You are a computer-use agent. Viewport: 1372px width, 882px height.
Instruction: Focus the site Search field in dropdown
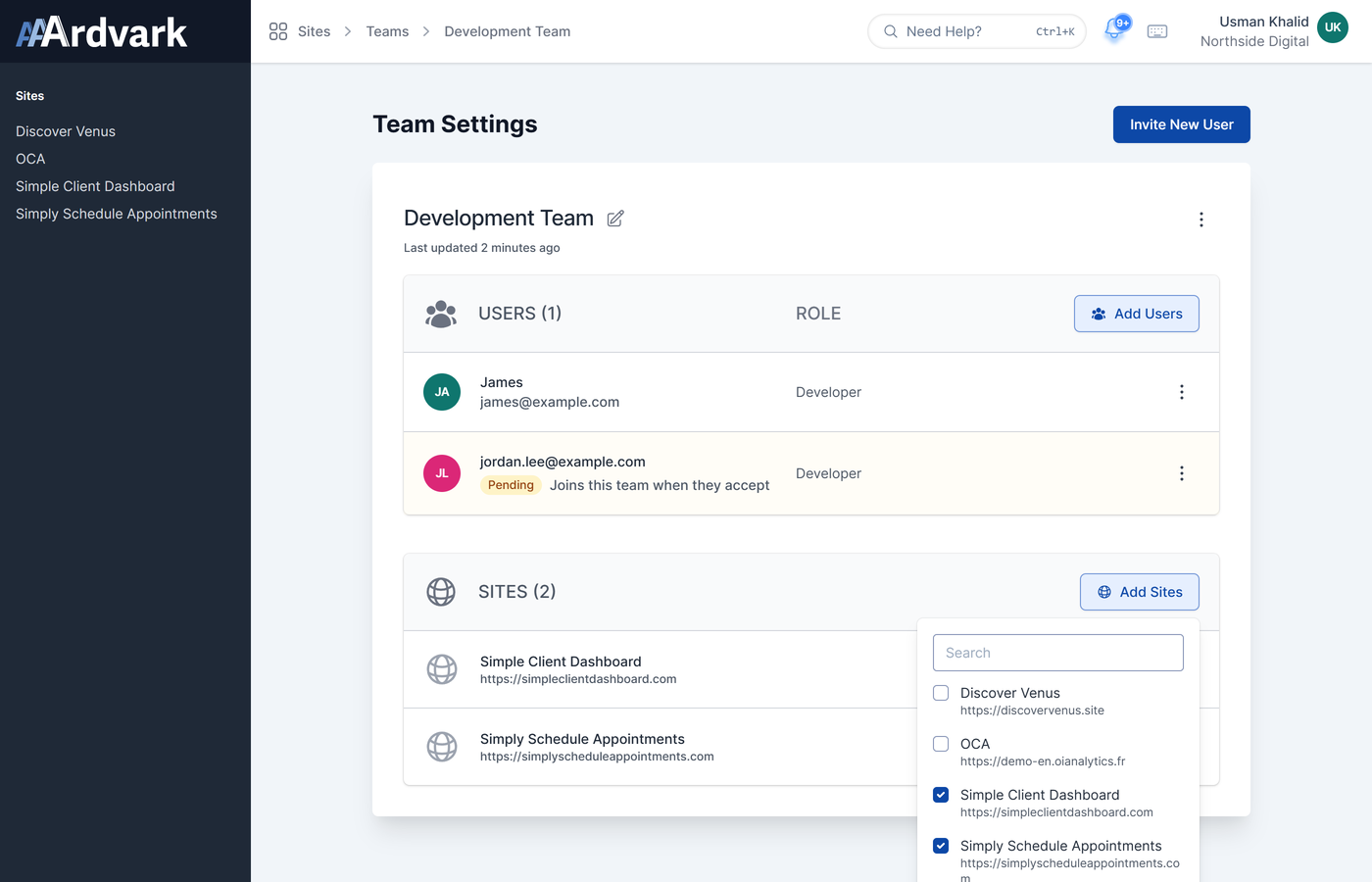coord(1058,653)
